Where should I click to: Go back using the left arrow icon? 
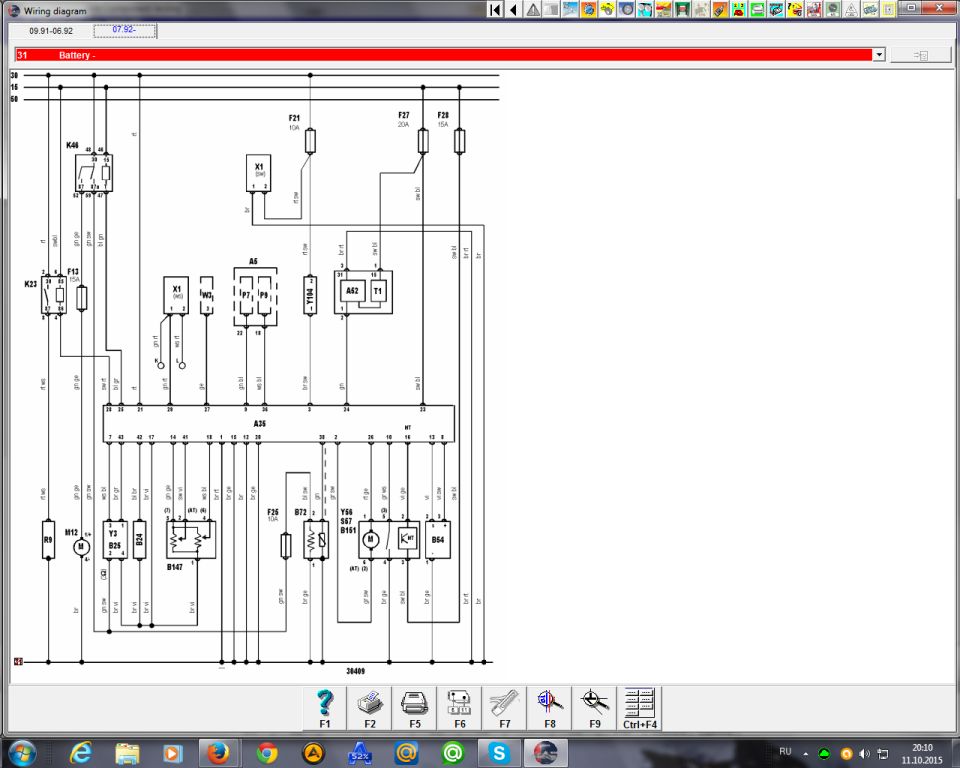click(x=514, y=9)
